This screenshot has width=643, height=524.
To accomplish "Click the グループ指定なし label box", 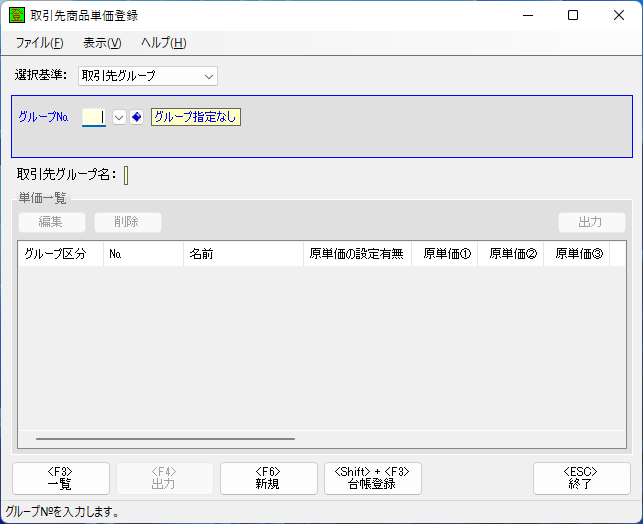I will tap(196, 117).
